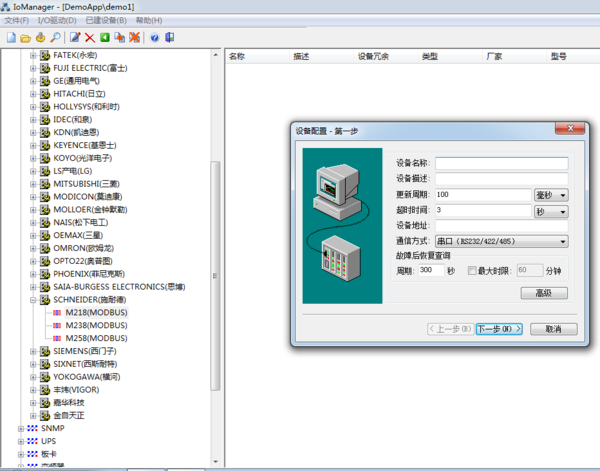Click the 上一步(B) button
This screenshot has height=471, width=600.
pyautogui.click(x=450, y=329)
